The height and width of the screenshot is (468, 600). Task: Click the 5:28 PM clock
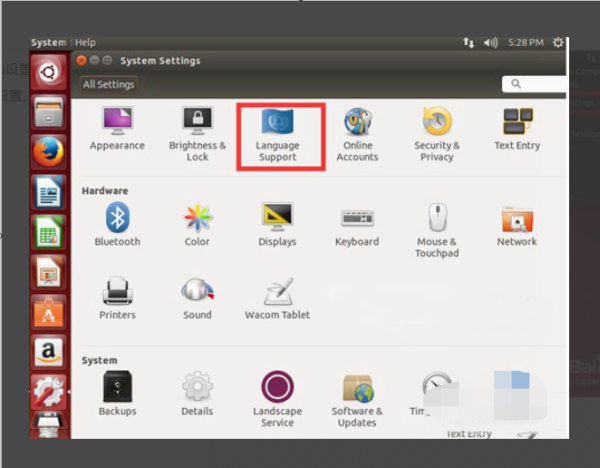point(526,42)
